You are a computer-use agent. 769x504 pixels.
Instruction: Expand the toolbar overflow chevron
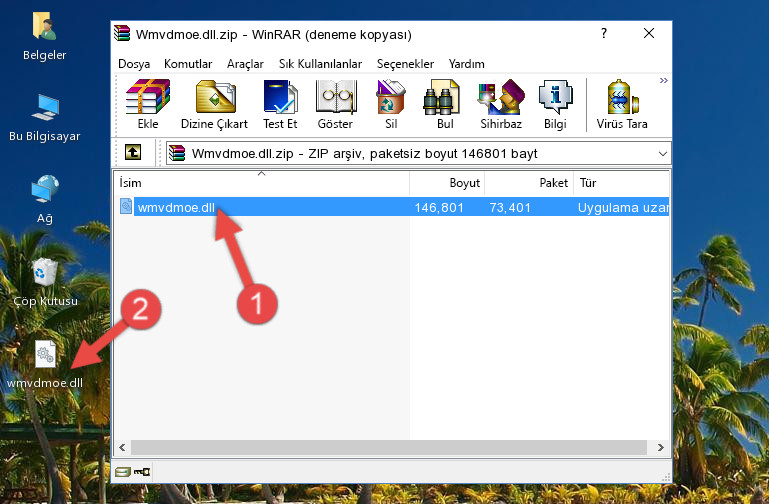click(664, 81)
